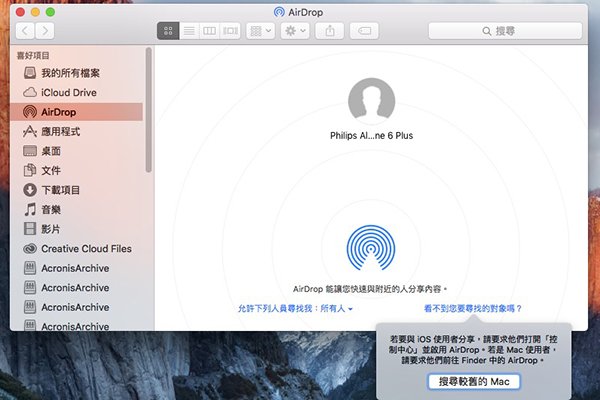Open the 允許下列人員尋找我 dropdown

[x=295, y=308]
